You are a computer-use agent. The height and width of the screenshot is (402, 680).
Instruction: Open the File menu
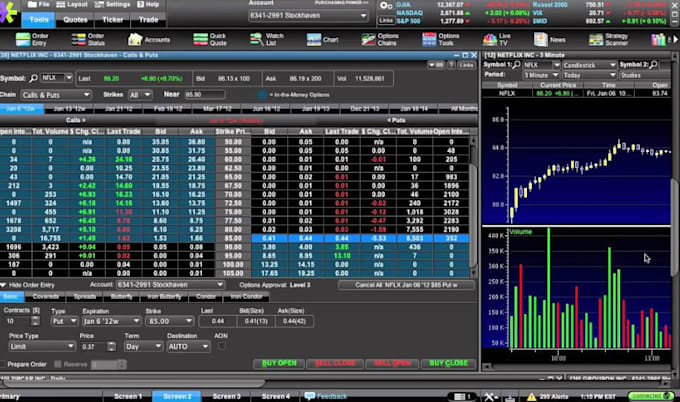39,5
